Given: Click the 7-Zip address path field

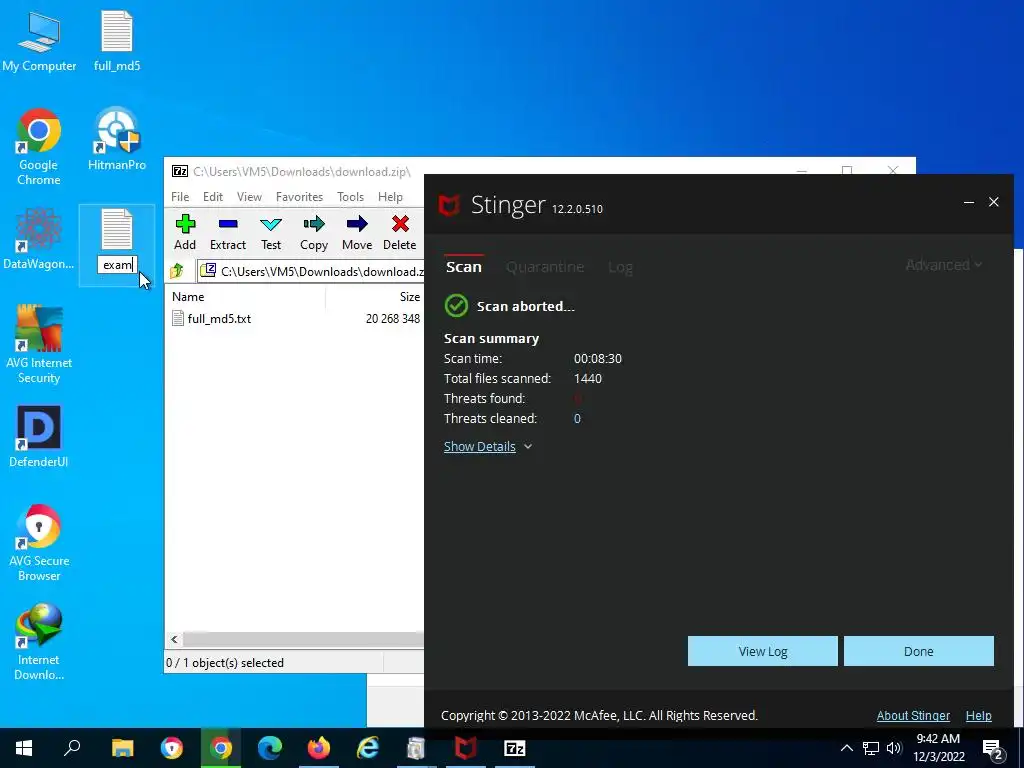Looking at the screenshot, I should pyautogui.click(x=312, y=271).
